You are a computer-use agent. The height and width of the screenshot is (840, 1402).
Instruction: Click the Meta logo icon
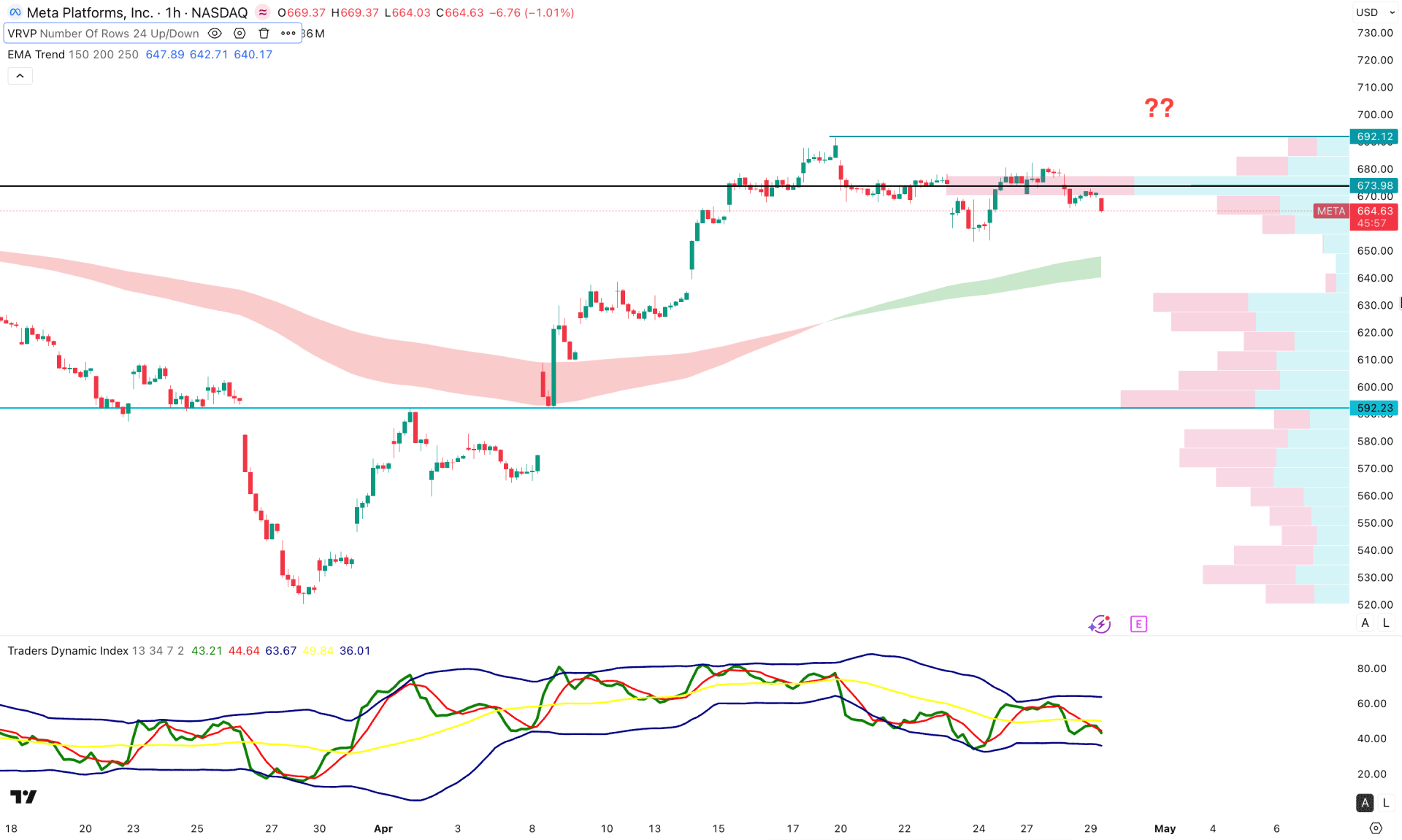coord(15,12)
